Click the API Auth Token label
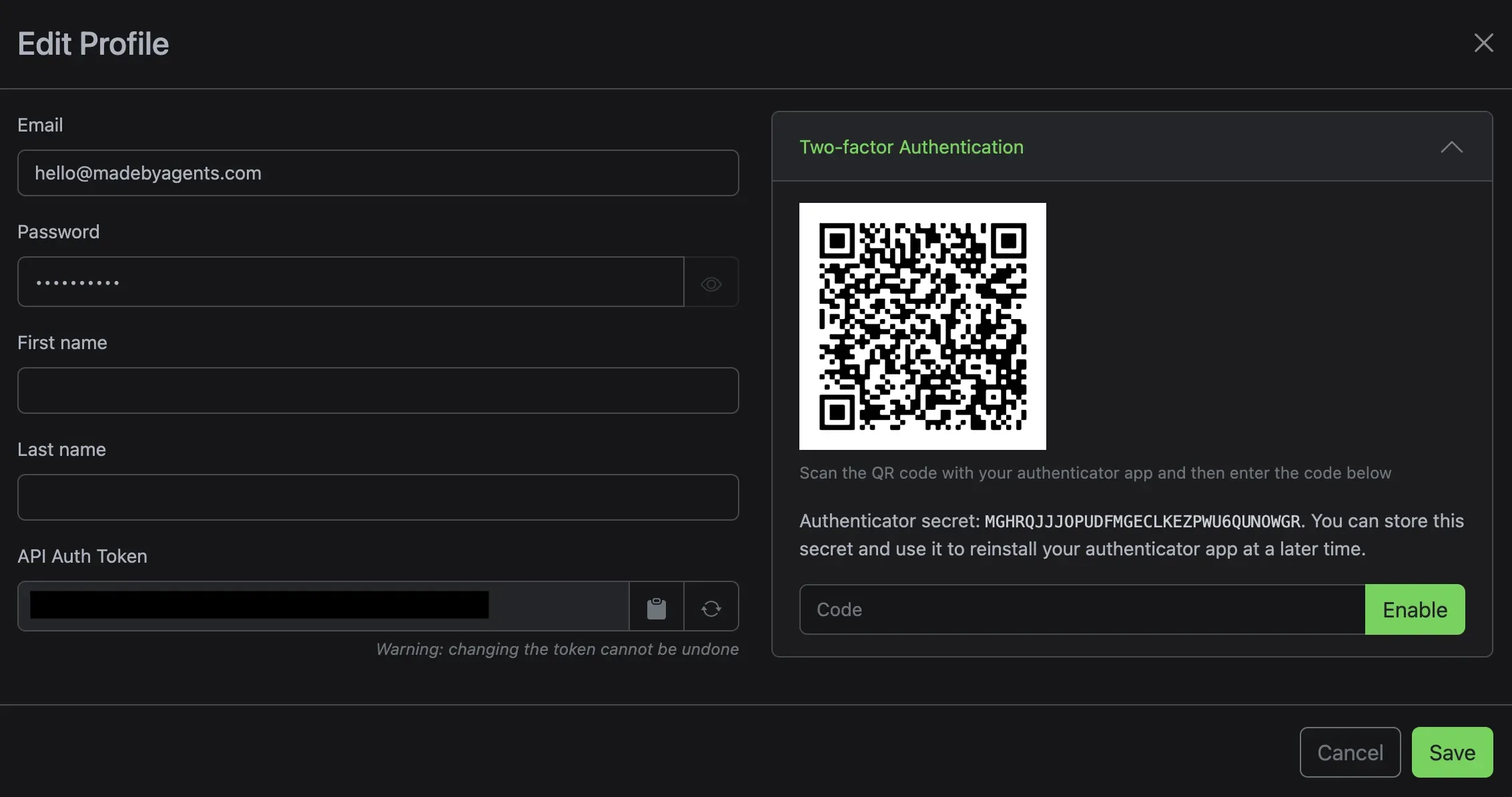The height and width of the screenshot is (797, 1512). [82, 556]
